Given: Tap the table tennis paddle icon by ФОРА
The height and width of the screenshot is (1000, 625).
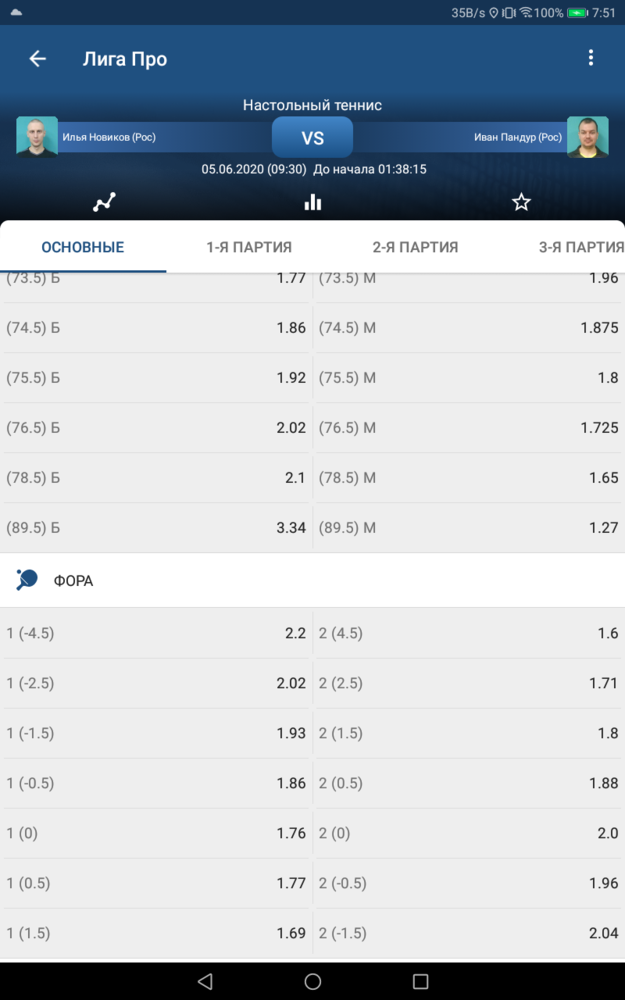Looking at the screenshot, I should tap(27, 580).
